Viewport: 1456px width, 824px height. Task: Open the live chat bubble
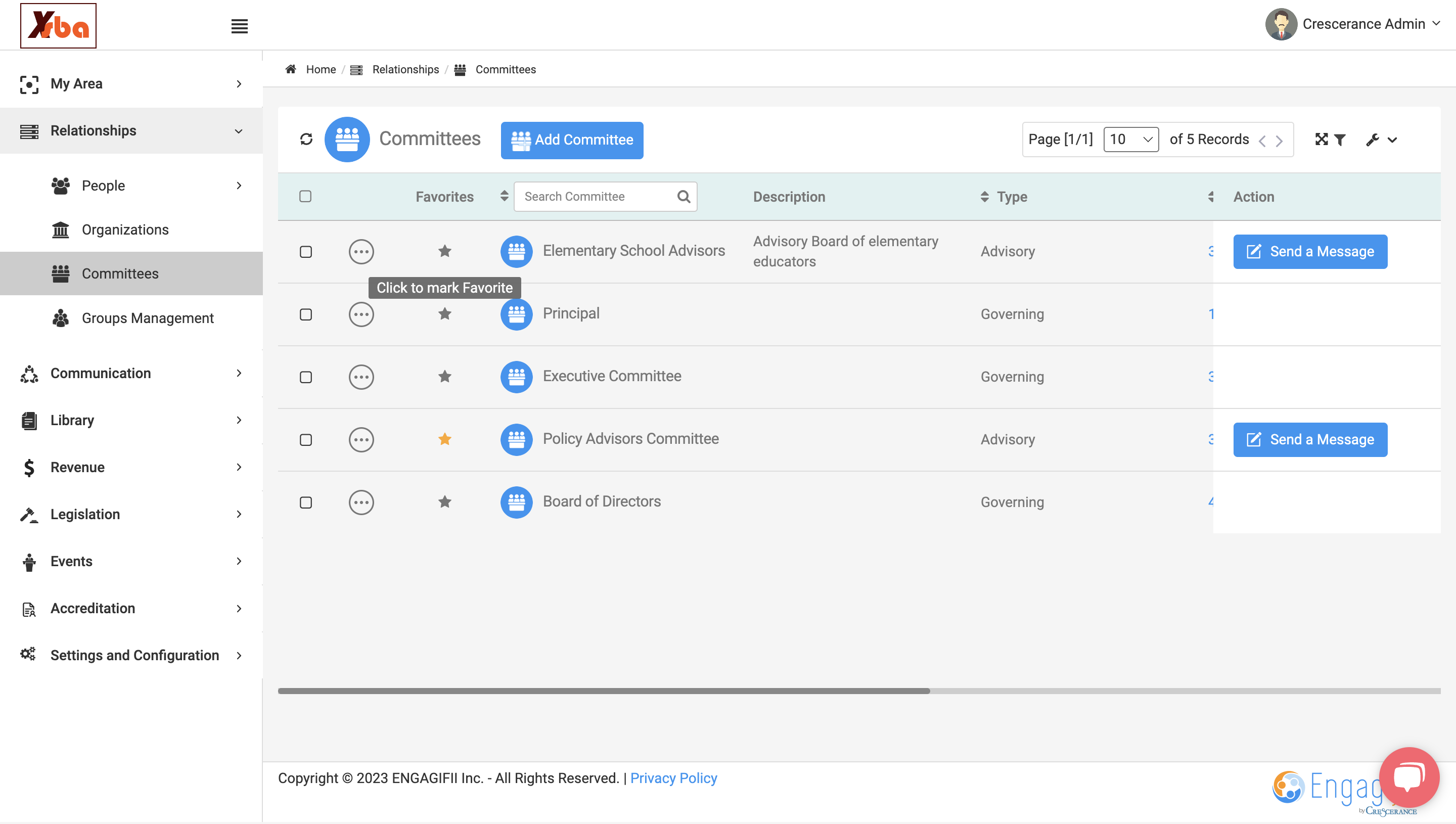pos(1409,777)
